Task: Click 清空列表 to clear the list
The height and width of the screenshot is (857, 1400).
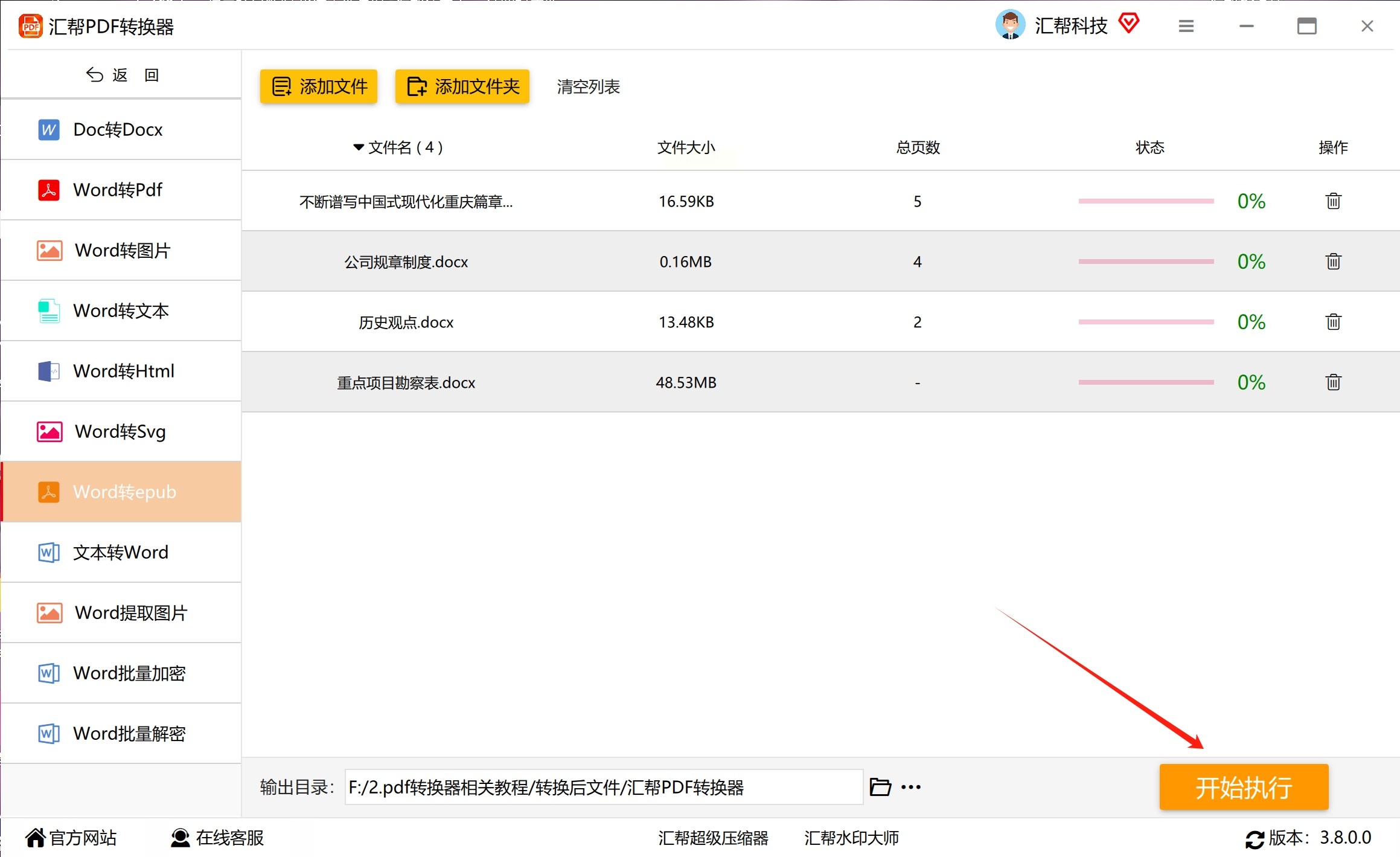Action: (x=588, y=86)
